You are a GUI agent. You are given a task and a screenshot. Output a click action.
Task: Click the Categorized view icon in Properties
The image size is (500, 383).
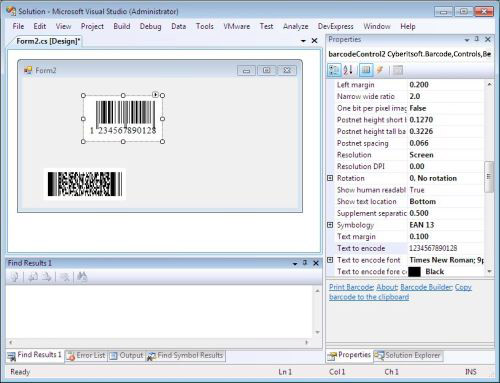334,70
